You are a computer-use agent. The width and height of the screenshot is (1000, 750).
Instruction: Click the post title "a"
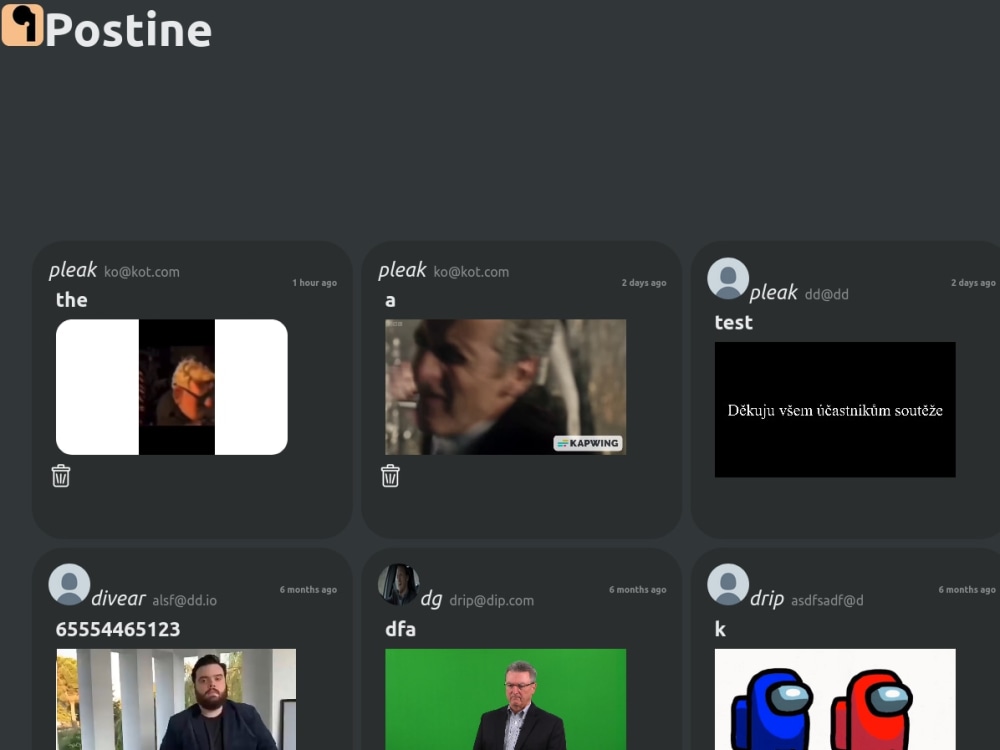[390, 301]
